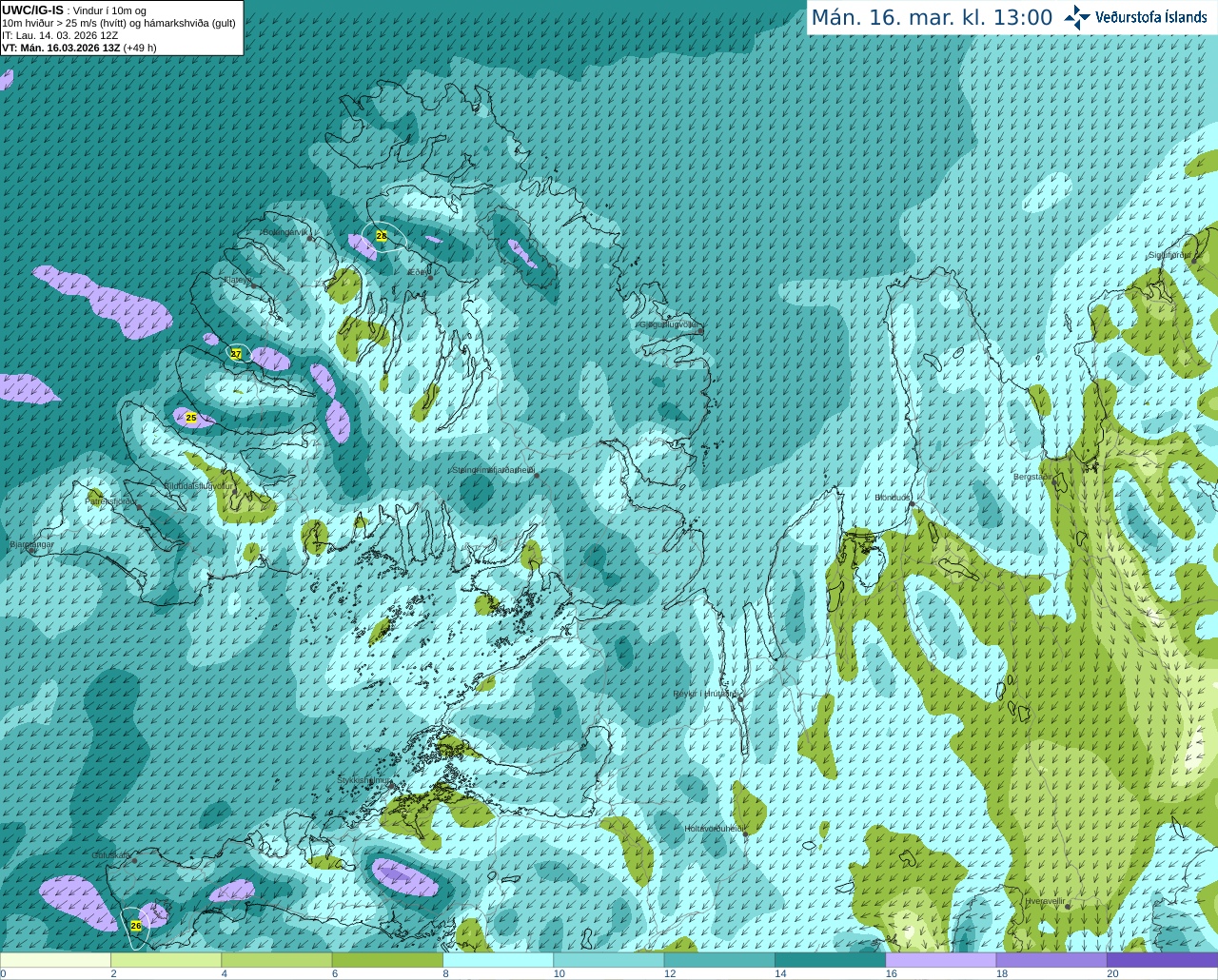Select the 14–16 m/s legend color
The height and width of the screenshot is (980, 1218).
coord(830,960)
